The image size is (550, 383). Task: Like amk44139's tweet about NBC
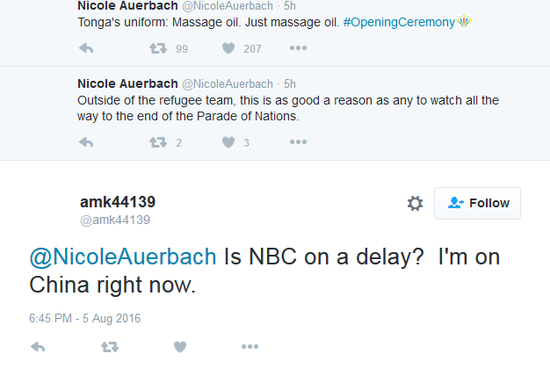click(180, 347)
